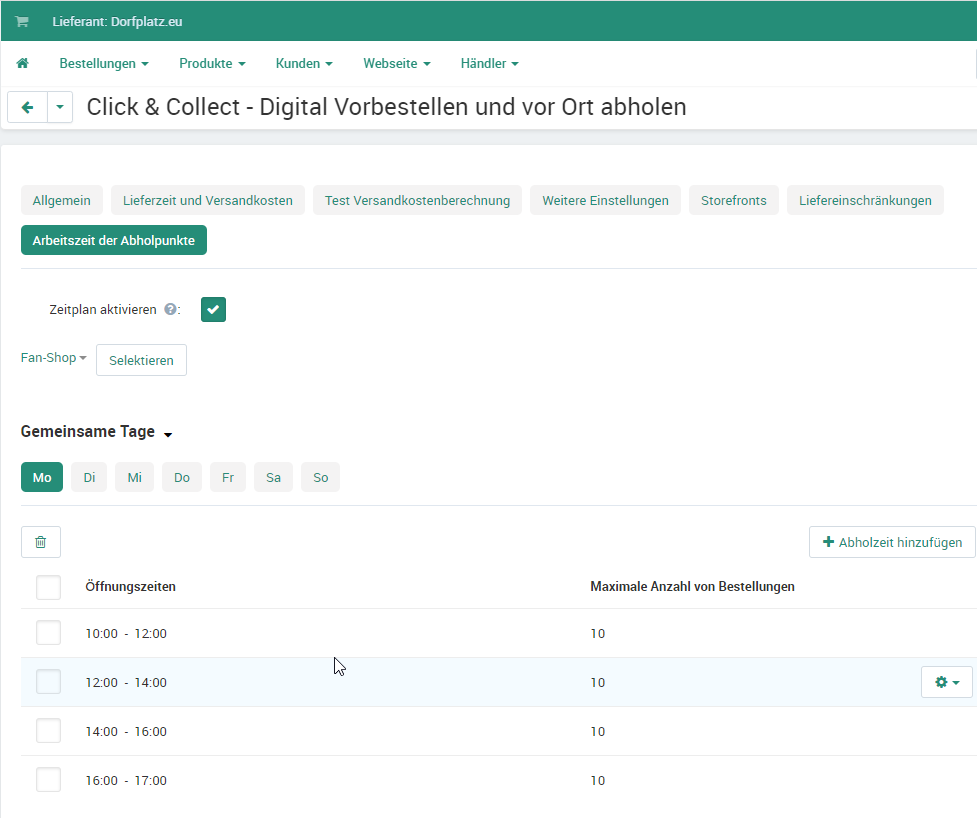
Task: Open gear menu for 12:00 - 14:00 row
Action: [x=946, y=682]
